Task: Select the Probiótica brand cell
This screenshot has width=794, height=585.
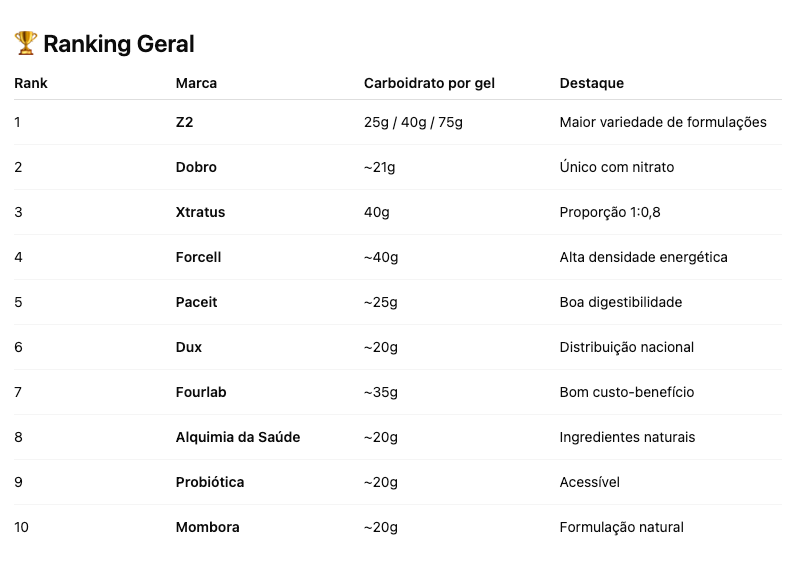Action: (210, 482)
